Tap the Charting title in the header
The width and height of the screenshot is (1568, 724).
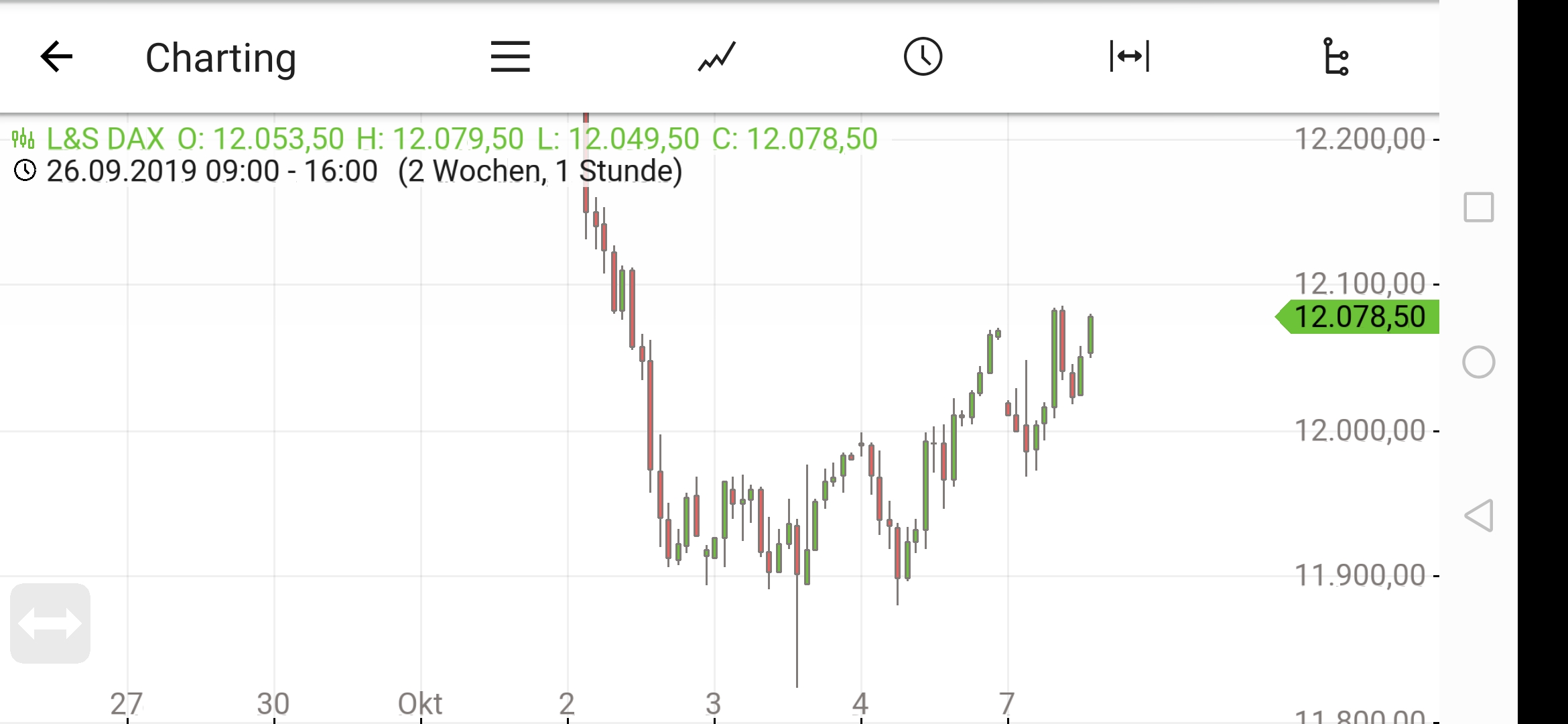click(x=220, y=58)
